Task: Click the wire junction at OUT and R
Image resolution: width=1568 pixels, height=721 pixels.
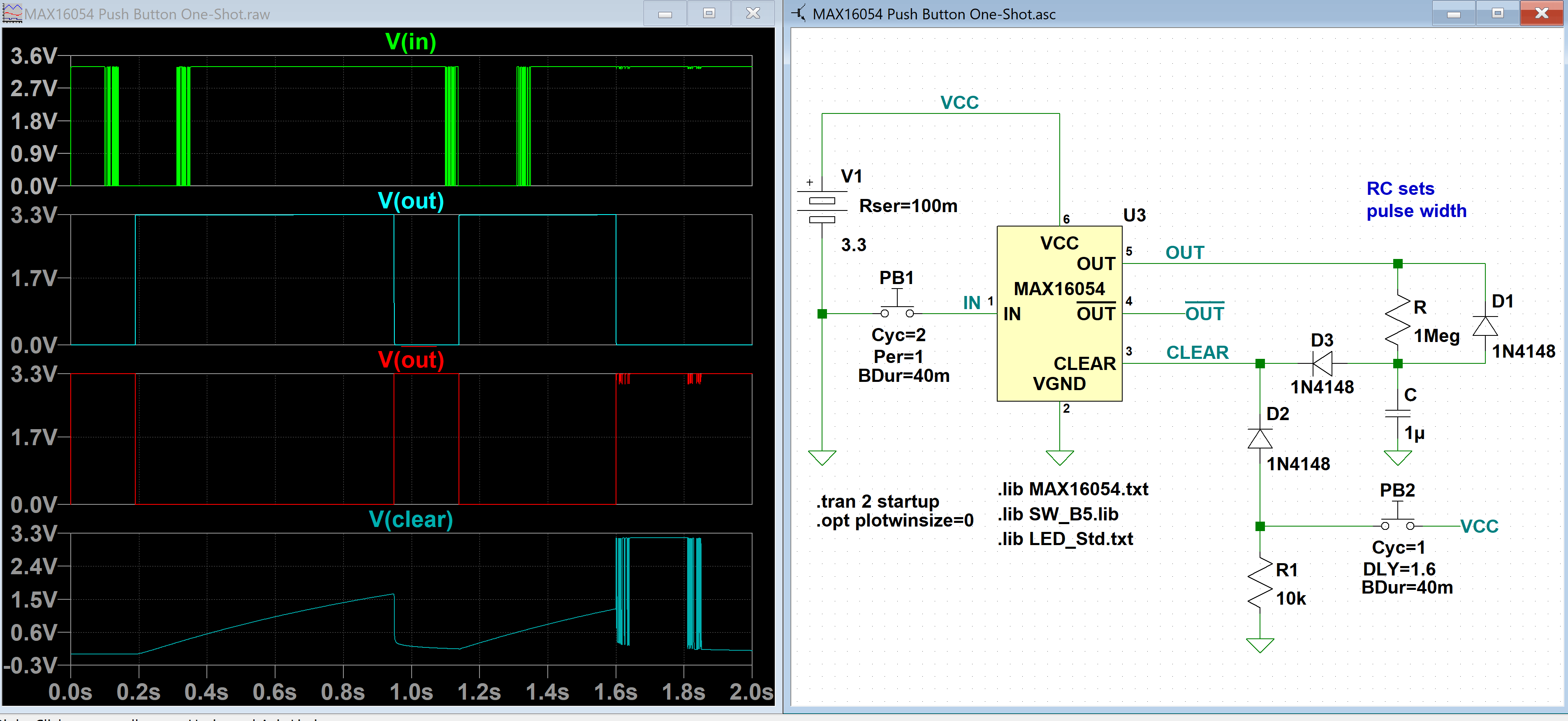Action: (x=1398, y=263)
